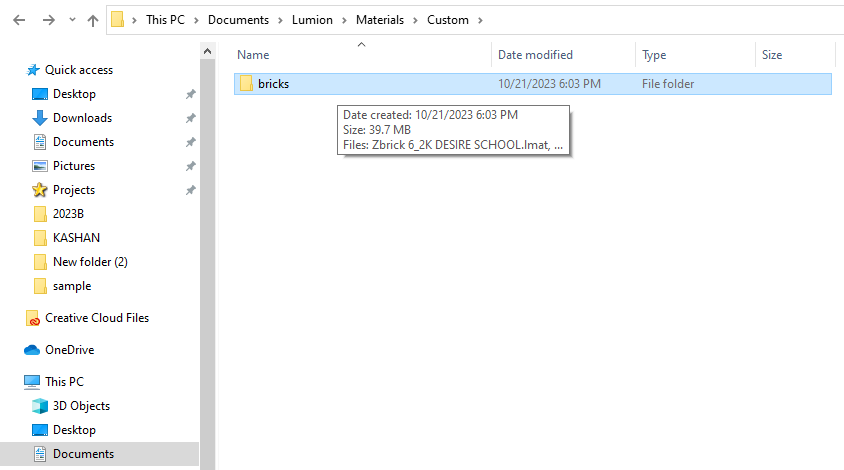Image resolution: width=844 pixels, height=470 pixels.
Task: Click the KASHAN folder icon
Action: (40, 238)
